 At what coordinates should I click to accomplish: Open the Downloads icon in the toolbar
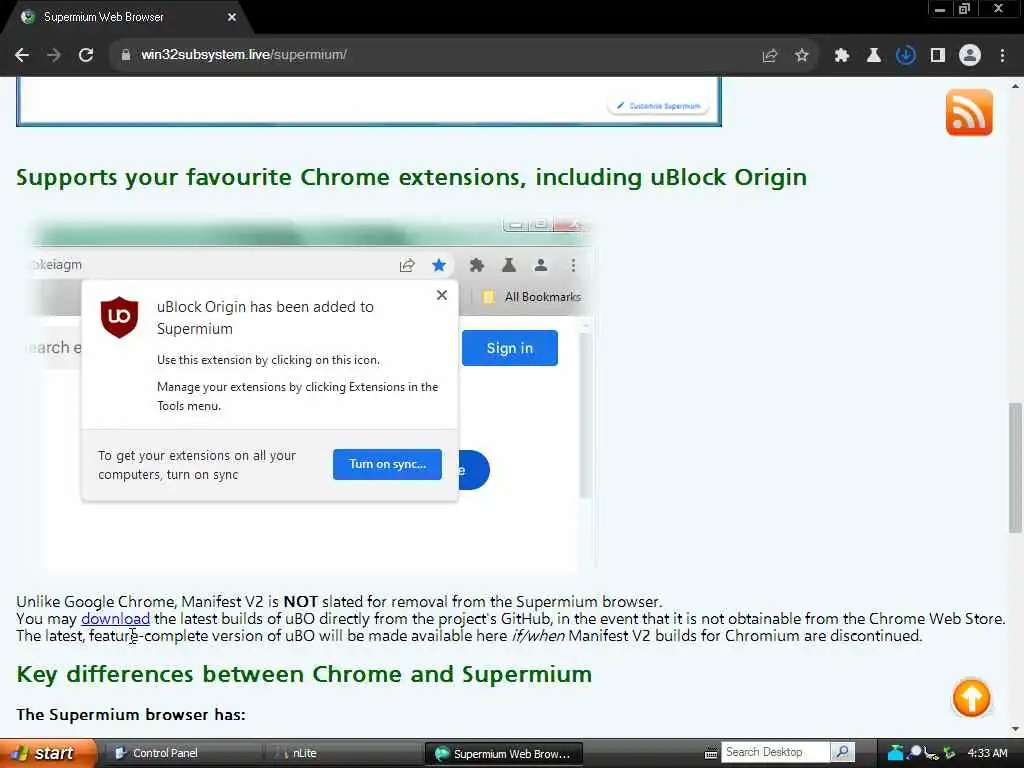[905, 56]
